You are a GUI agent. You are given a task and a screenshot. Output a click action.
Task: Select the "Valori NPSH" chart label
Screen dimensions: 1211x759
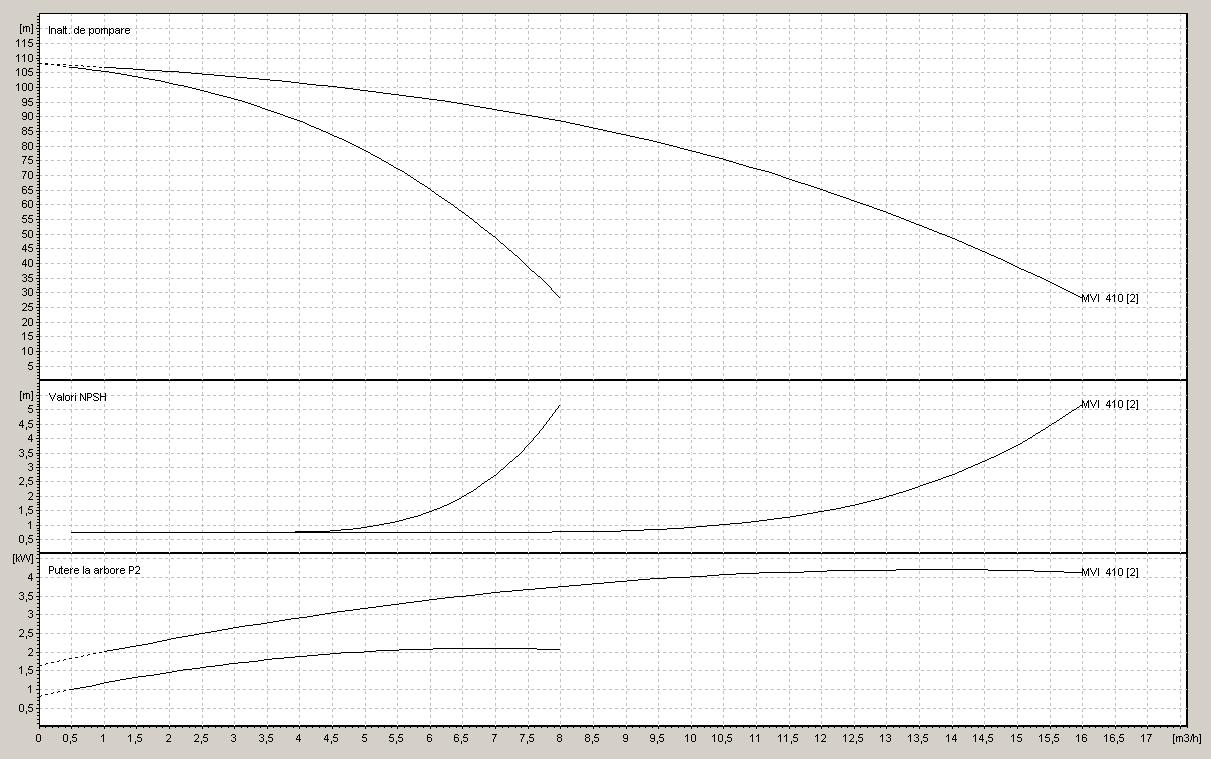tap(77, 397)
